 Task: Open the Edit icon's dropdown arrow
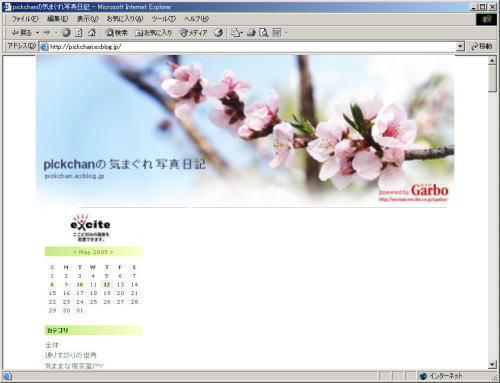286,33
